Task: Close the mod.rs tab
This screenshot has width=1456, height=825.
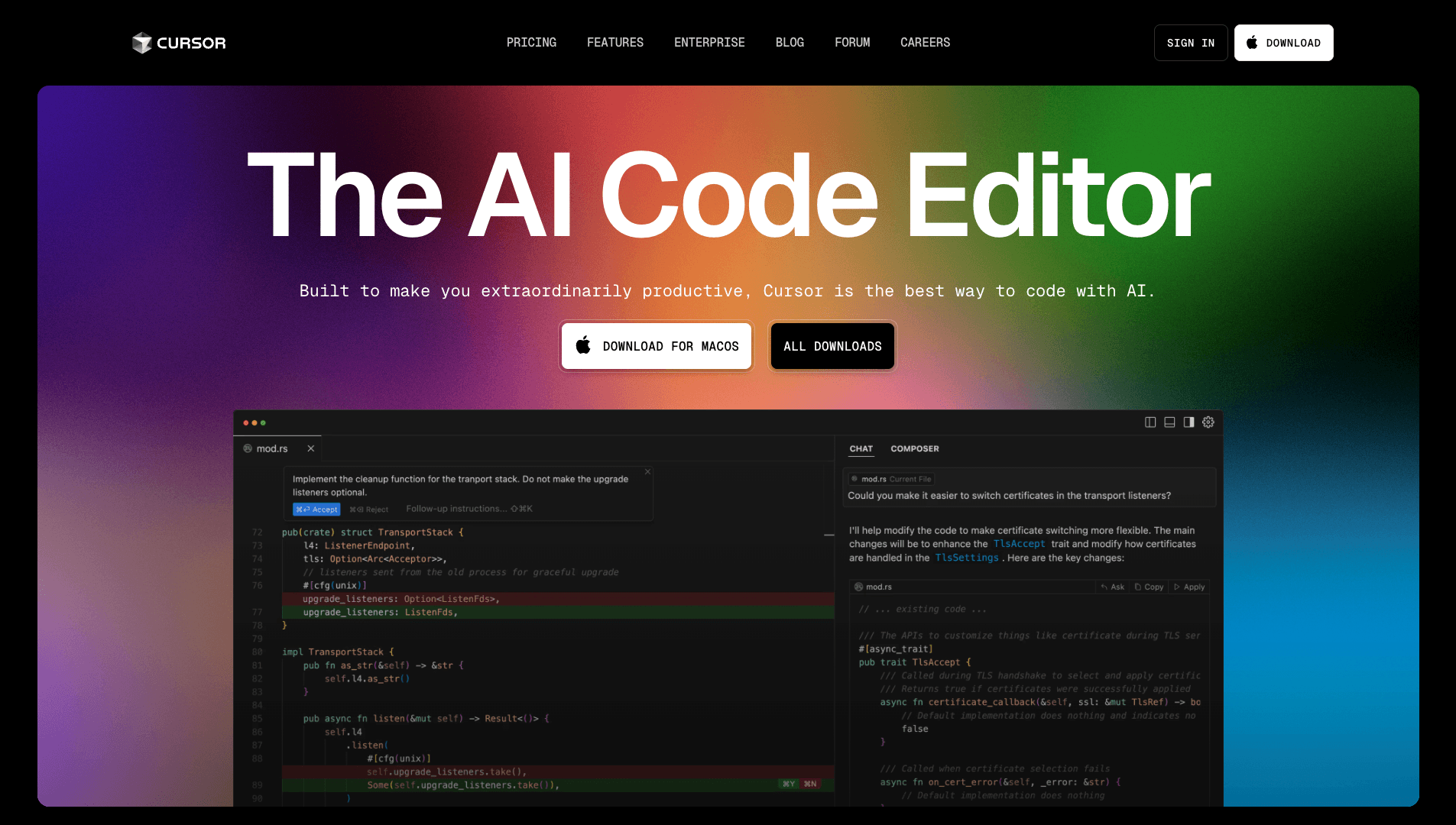Action: (311, 448)
